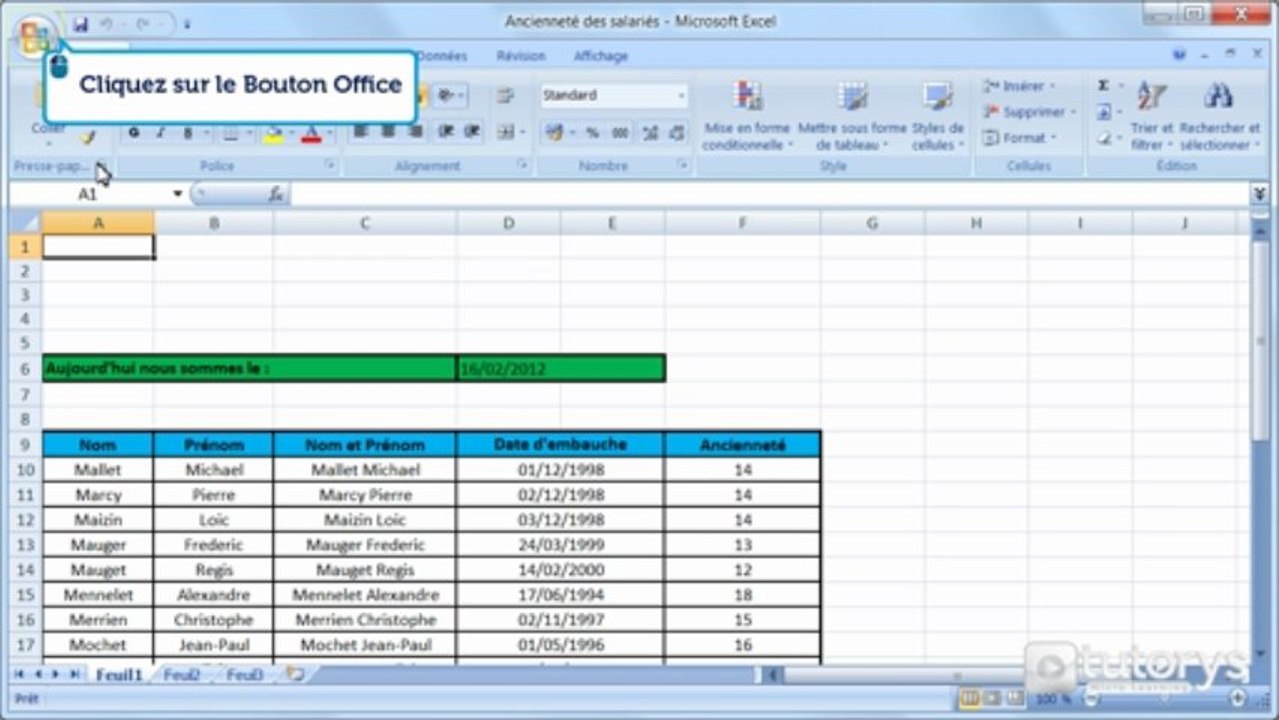Viewport: 1279px width, 720px height.
Task: Open the Affichage ribbon tab
Action: [x=601, y=57]
